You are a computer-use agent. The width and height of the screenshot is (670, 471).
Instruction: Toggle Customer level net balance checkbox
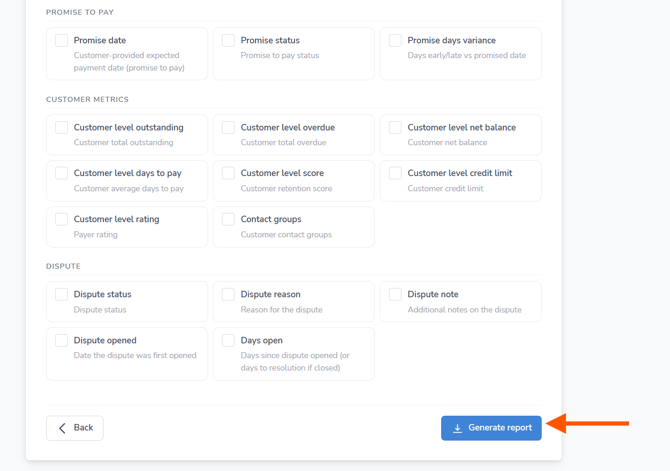[395, 128]
